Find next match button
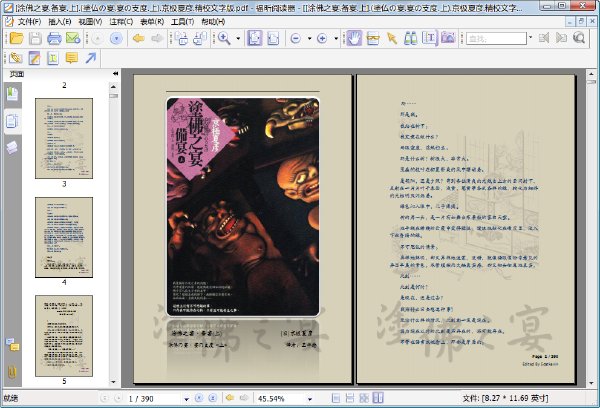The height and width of the screenshot is (408, 600). point(561,38)
